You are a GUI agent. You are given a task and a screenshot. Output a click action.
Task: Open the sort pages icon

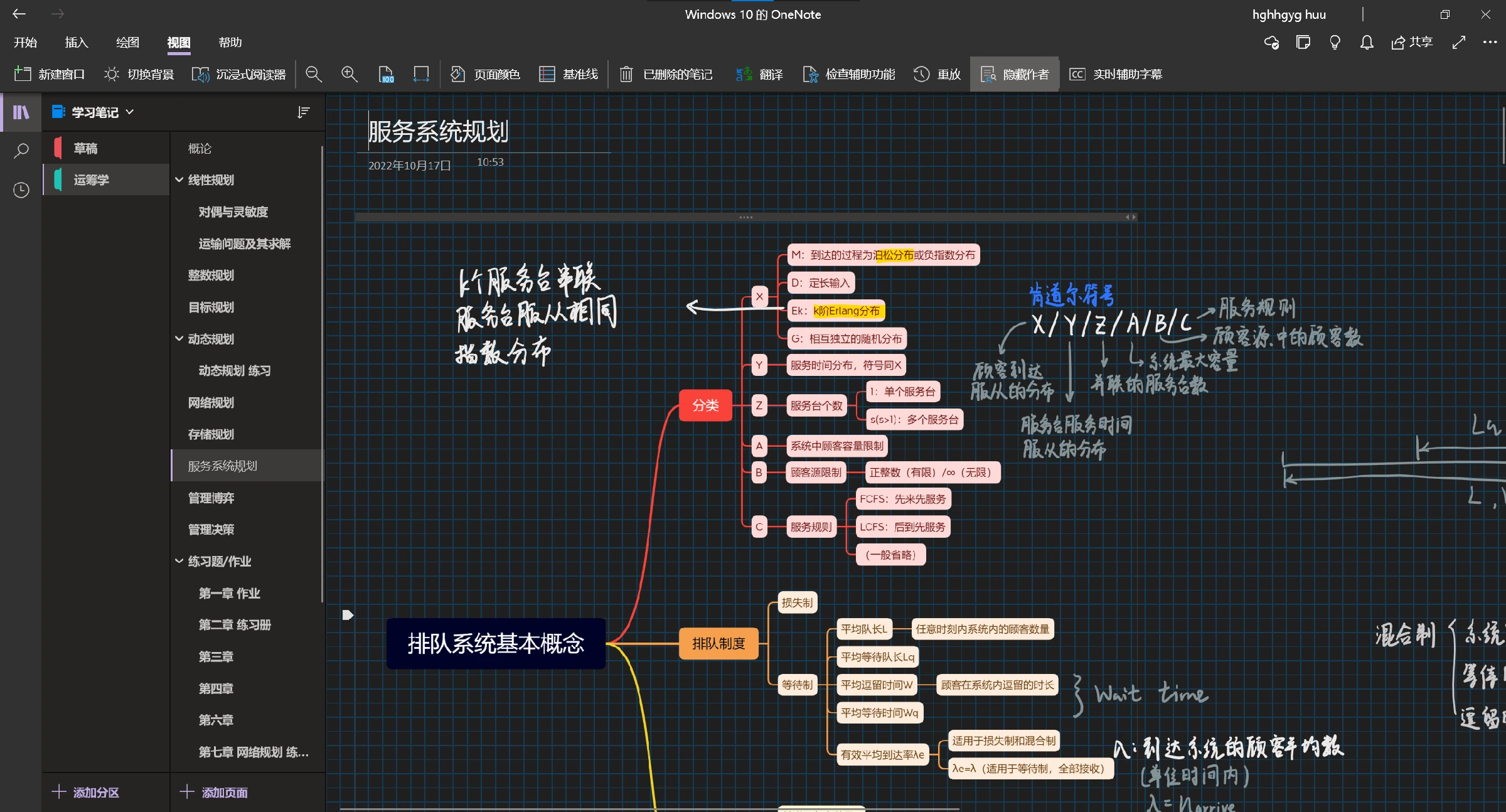click(x=304, y=112)
